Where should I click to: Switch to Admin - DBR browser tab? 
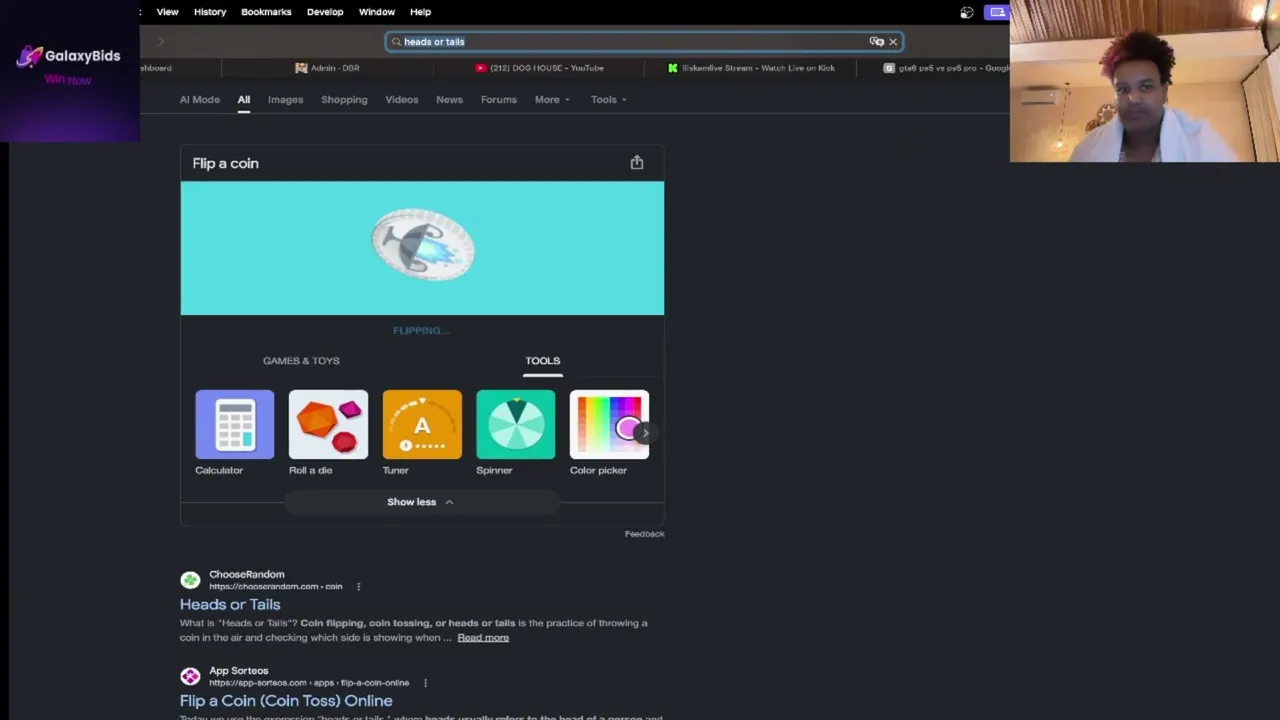click(327, 68)
